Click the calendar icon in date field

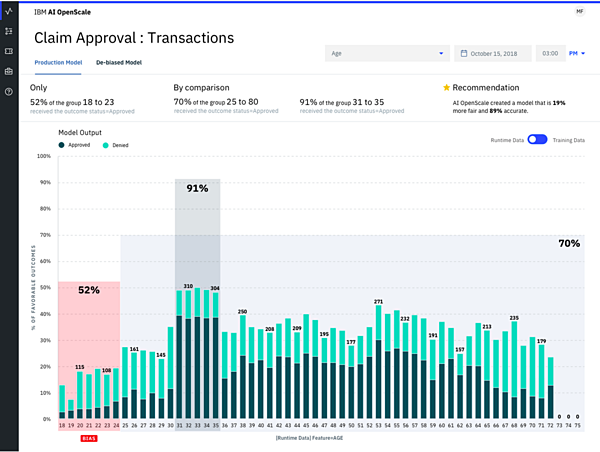tap(464, 53)
